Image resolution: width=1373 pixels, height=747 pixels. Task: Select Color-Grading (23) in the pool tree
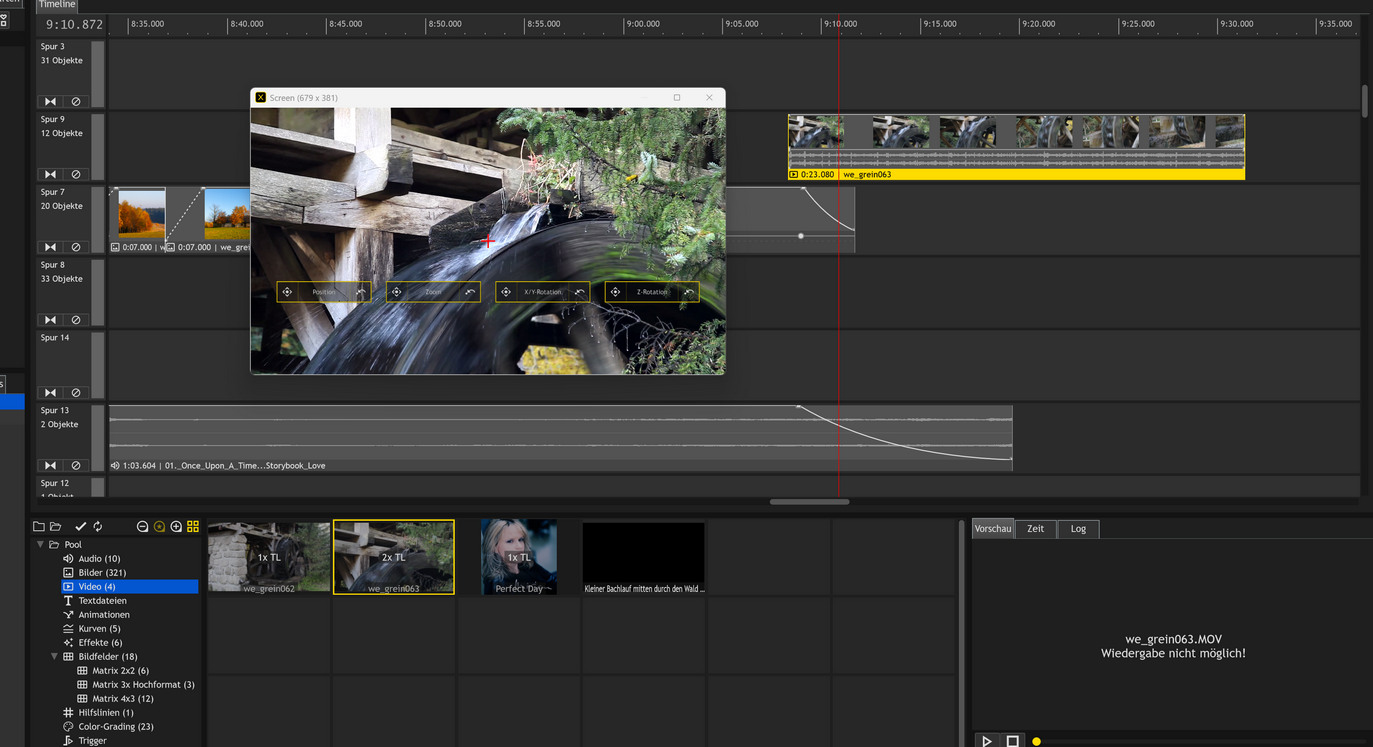(116, 727)
